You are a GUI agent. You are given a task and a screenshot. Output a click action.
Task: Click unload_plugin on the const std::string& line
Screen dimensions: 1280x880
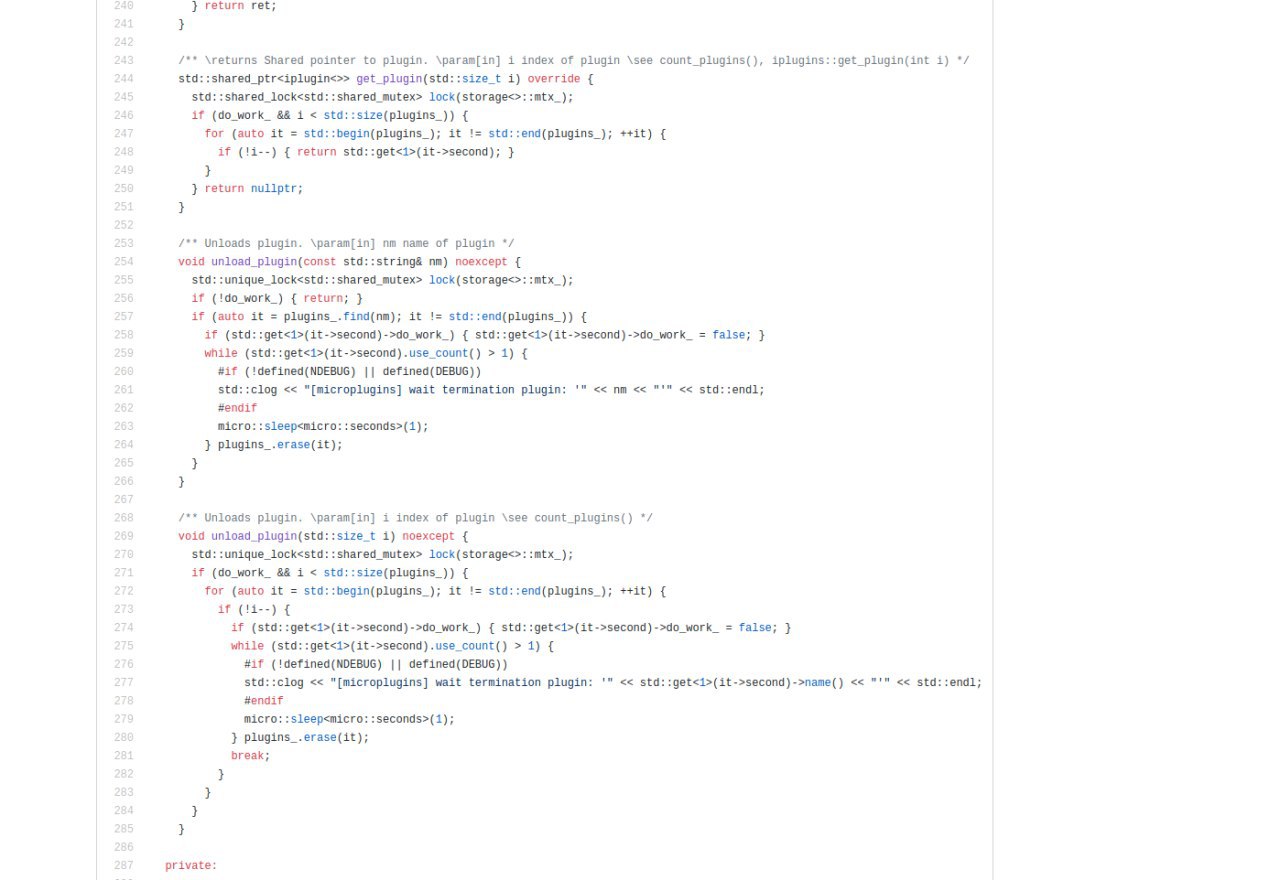click(254, 262)
